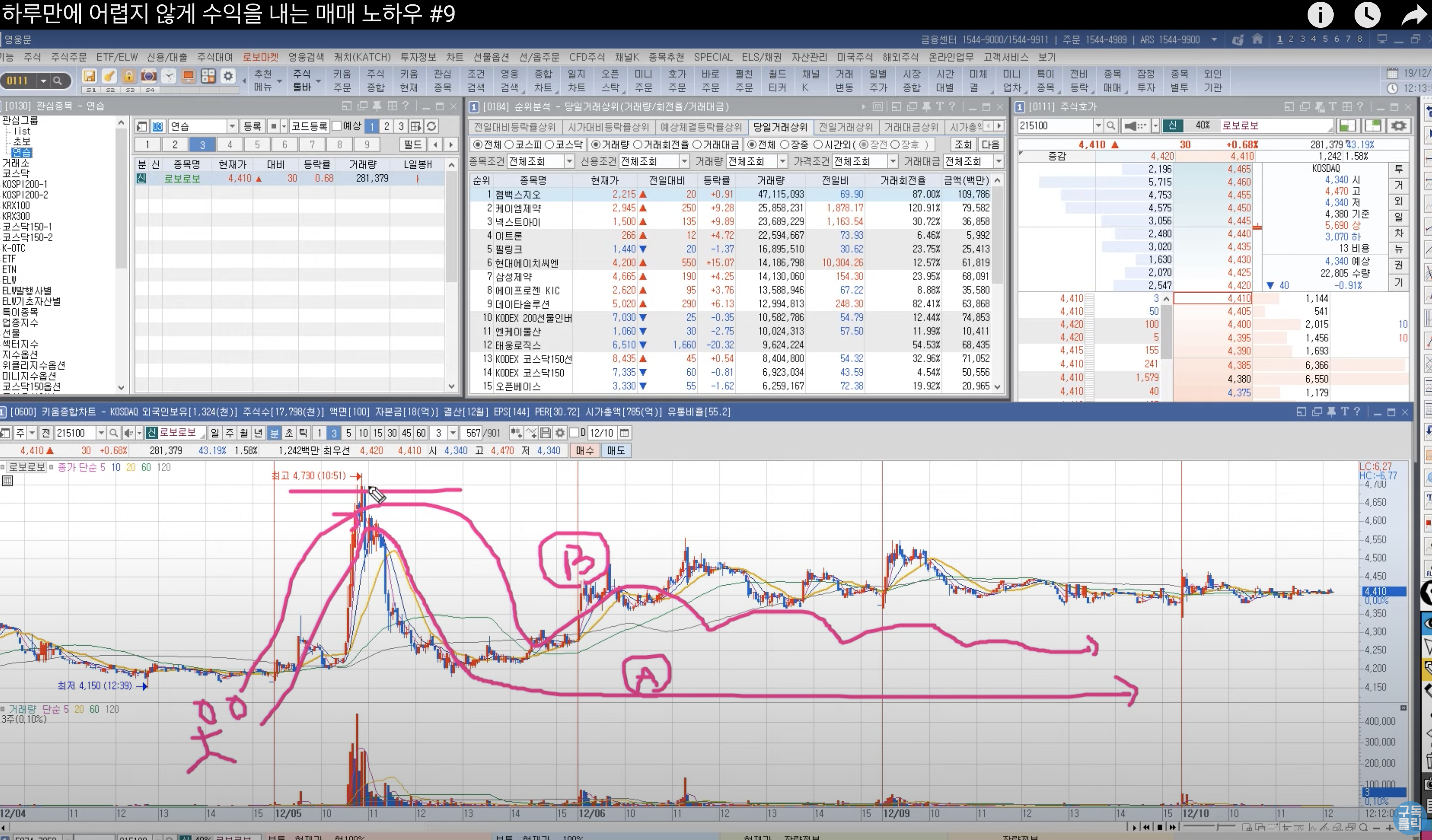Viewport: 1432px width, 840px height.
Task: Switch to the 전일거래상위 tab
Action: (845, 127)
